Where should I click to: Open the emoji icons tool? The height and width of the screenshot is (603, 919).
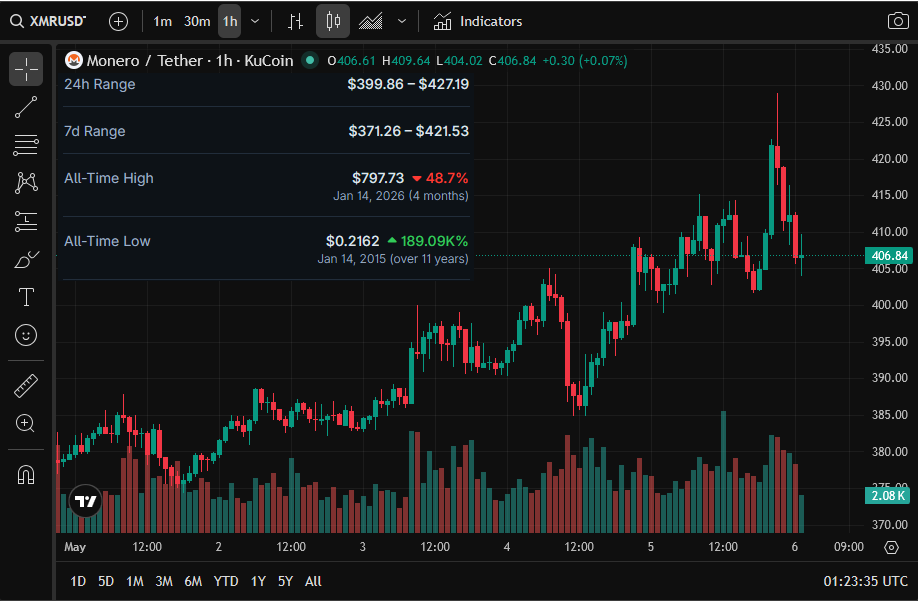click(26, 335)
